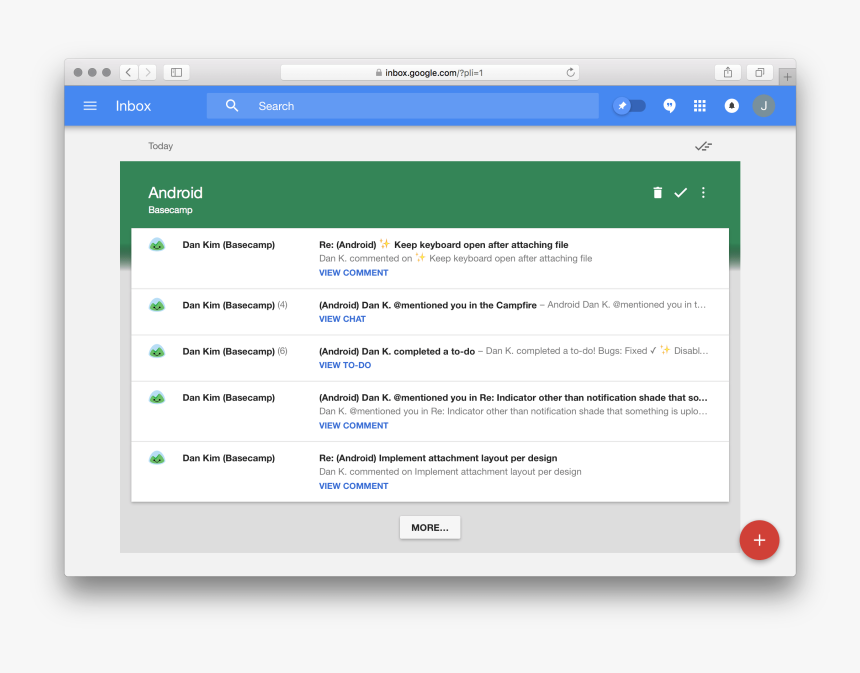860x673 pixels.
Task: Open the J account avatar
Action: [763, 106]
